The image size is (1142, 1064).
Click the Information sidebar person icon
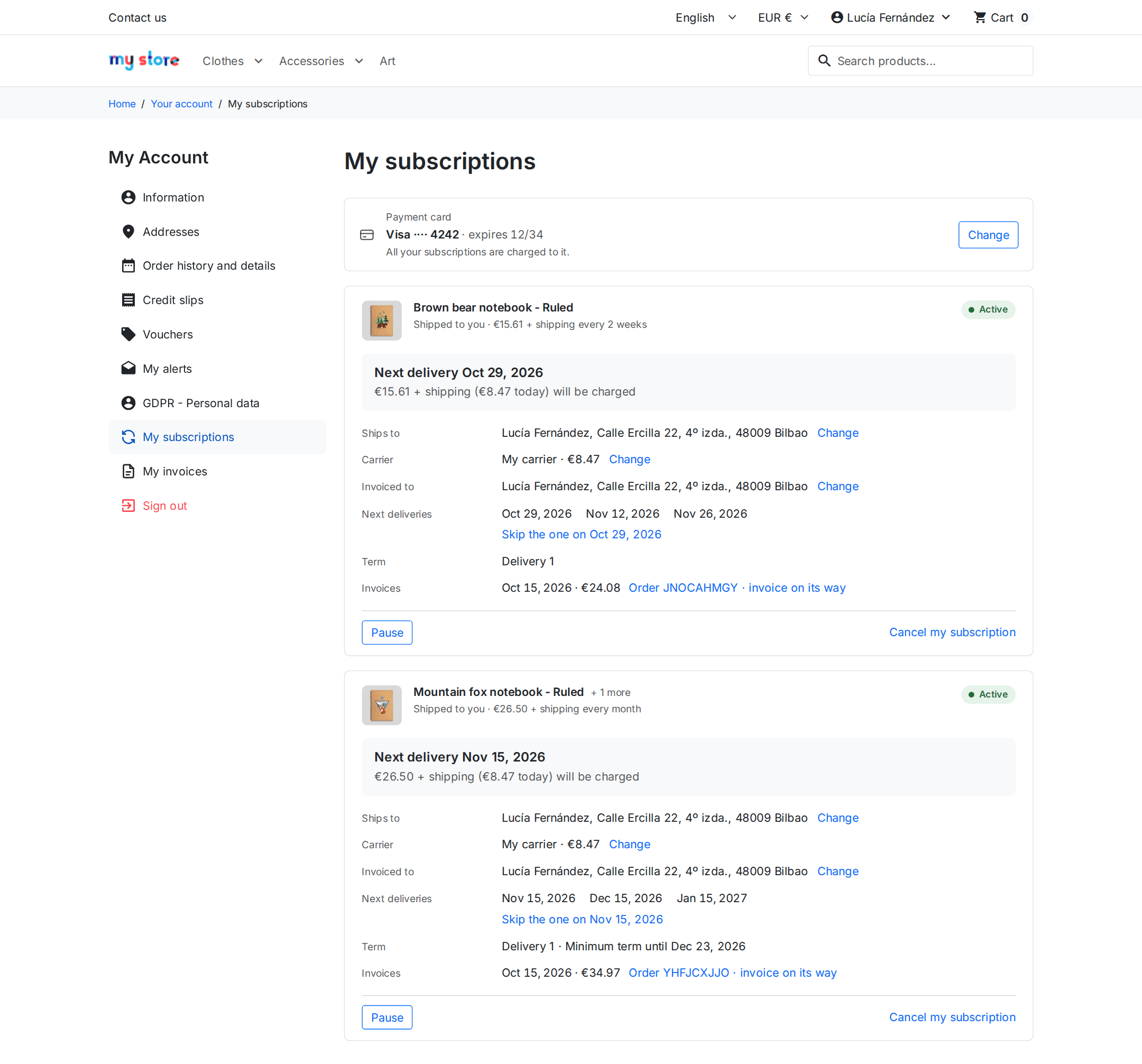(128, 197)
